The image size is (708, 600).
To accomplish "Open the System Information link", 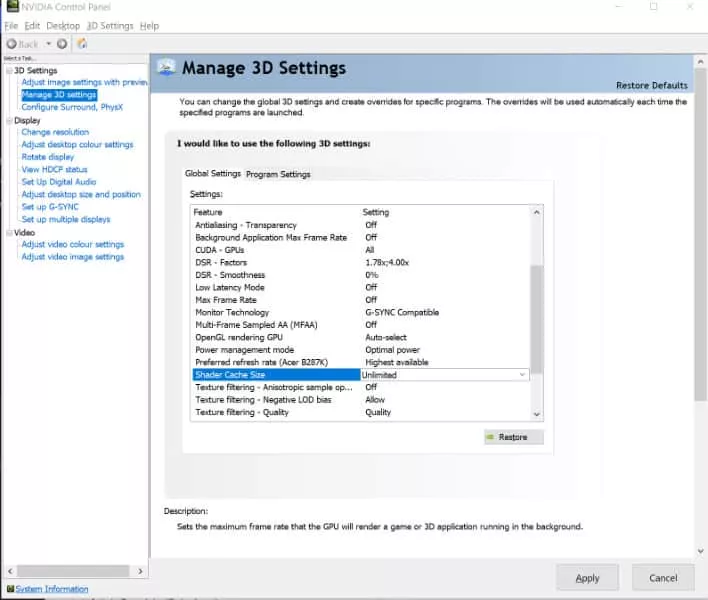I will (52, 589).
